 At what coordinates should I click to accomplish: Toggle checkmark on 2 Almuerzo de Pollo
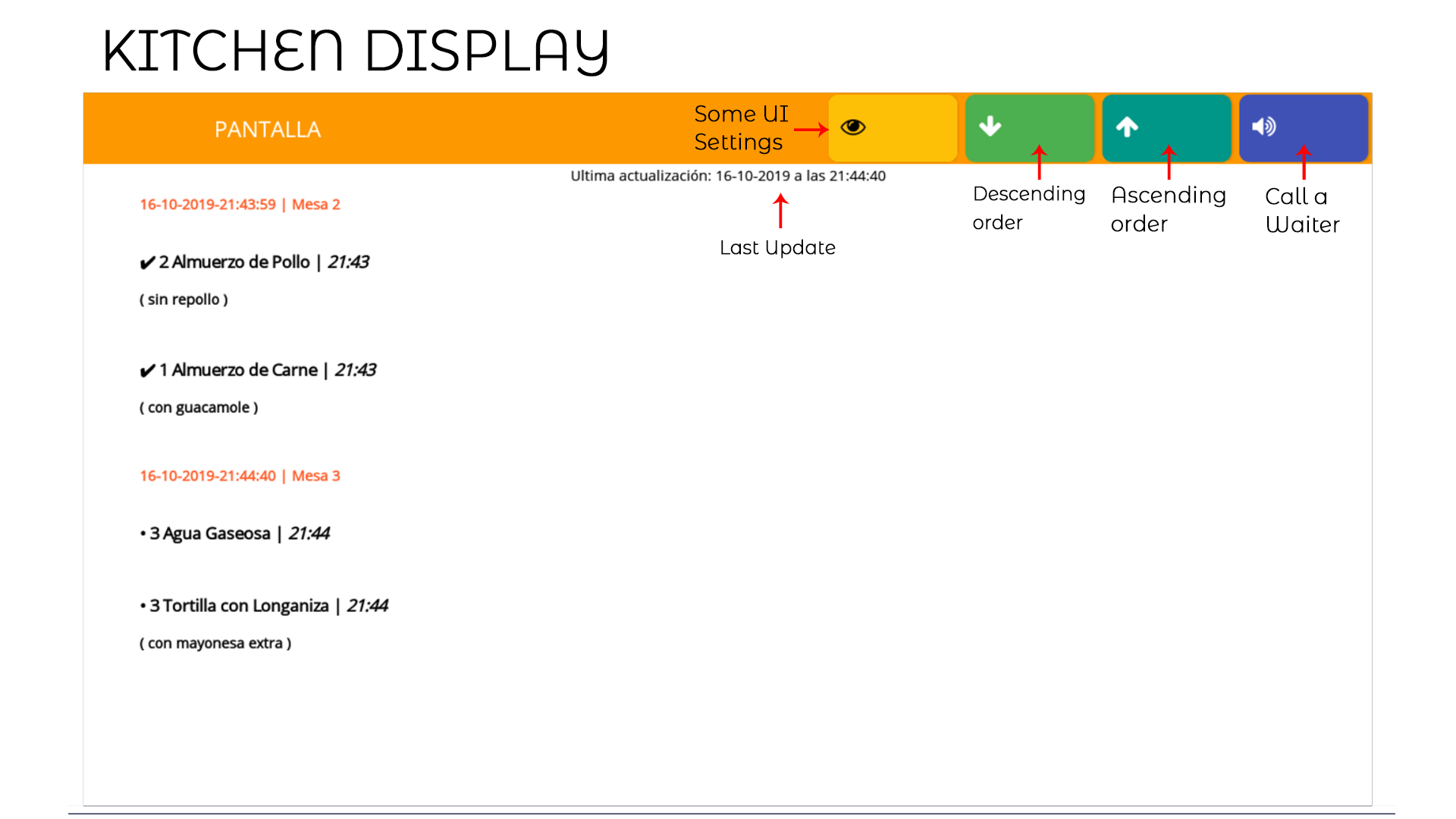[x=148, y=263]
